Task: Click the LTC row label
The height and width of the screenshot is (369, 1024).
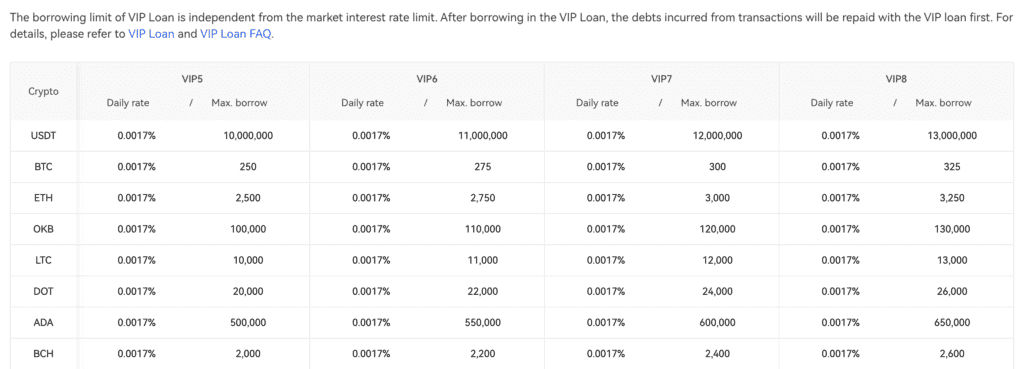Action: [43, 260]
